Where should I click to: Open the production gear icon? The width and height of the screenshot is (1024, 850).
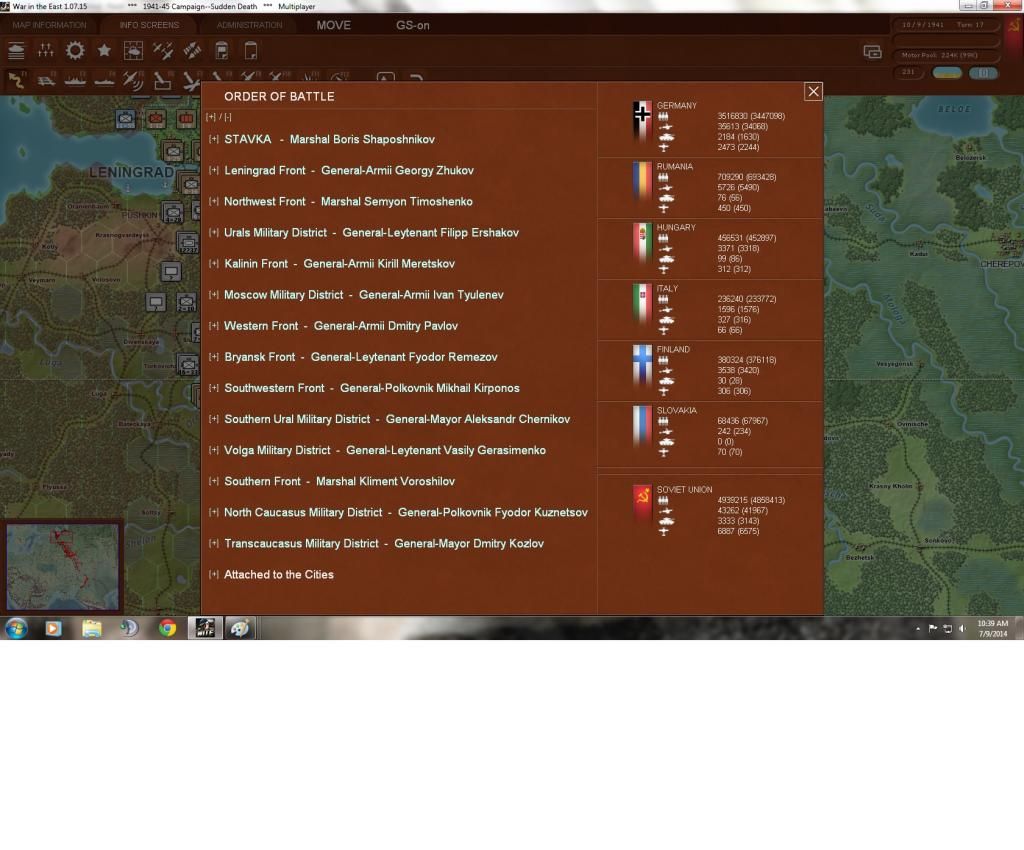75,50
